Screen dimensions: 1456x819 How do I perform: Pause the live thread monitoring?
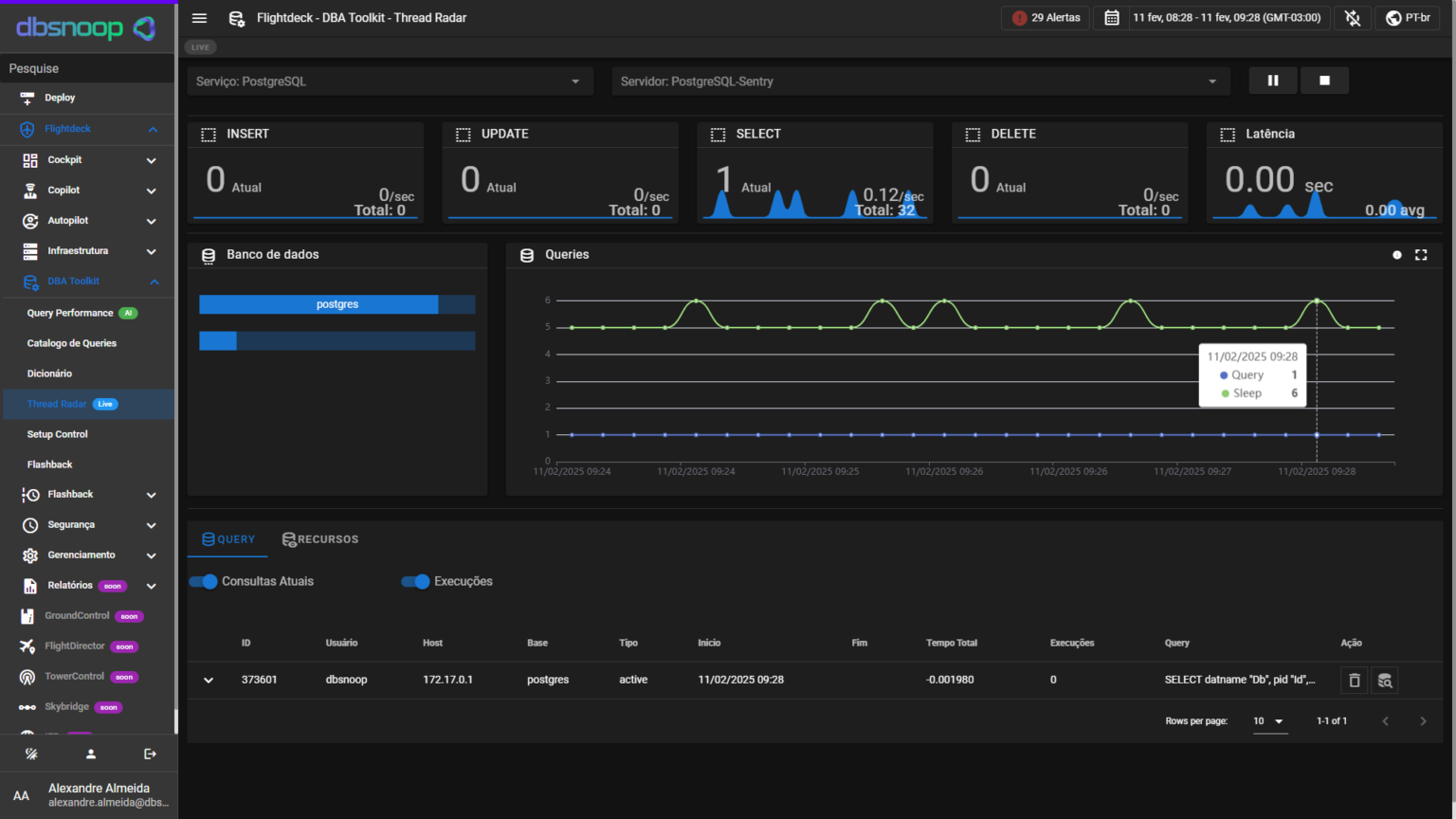(1273, 81)
